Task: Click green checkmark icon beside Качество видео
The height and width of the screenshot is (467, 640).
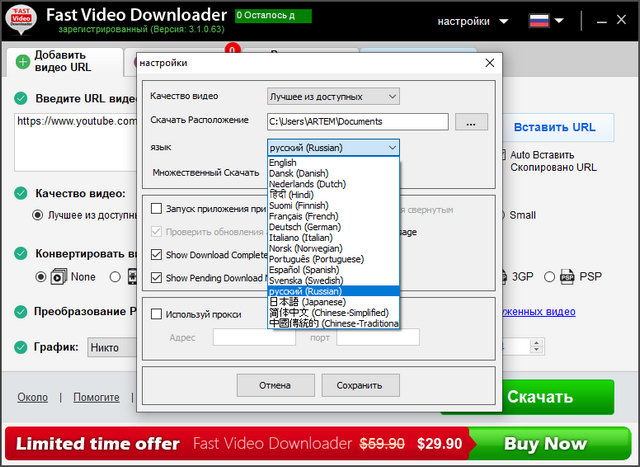Action: point(21,193)
